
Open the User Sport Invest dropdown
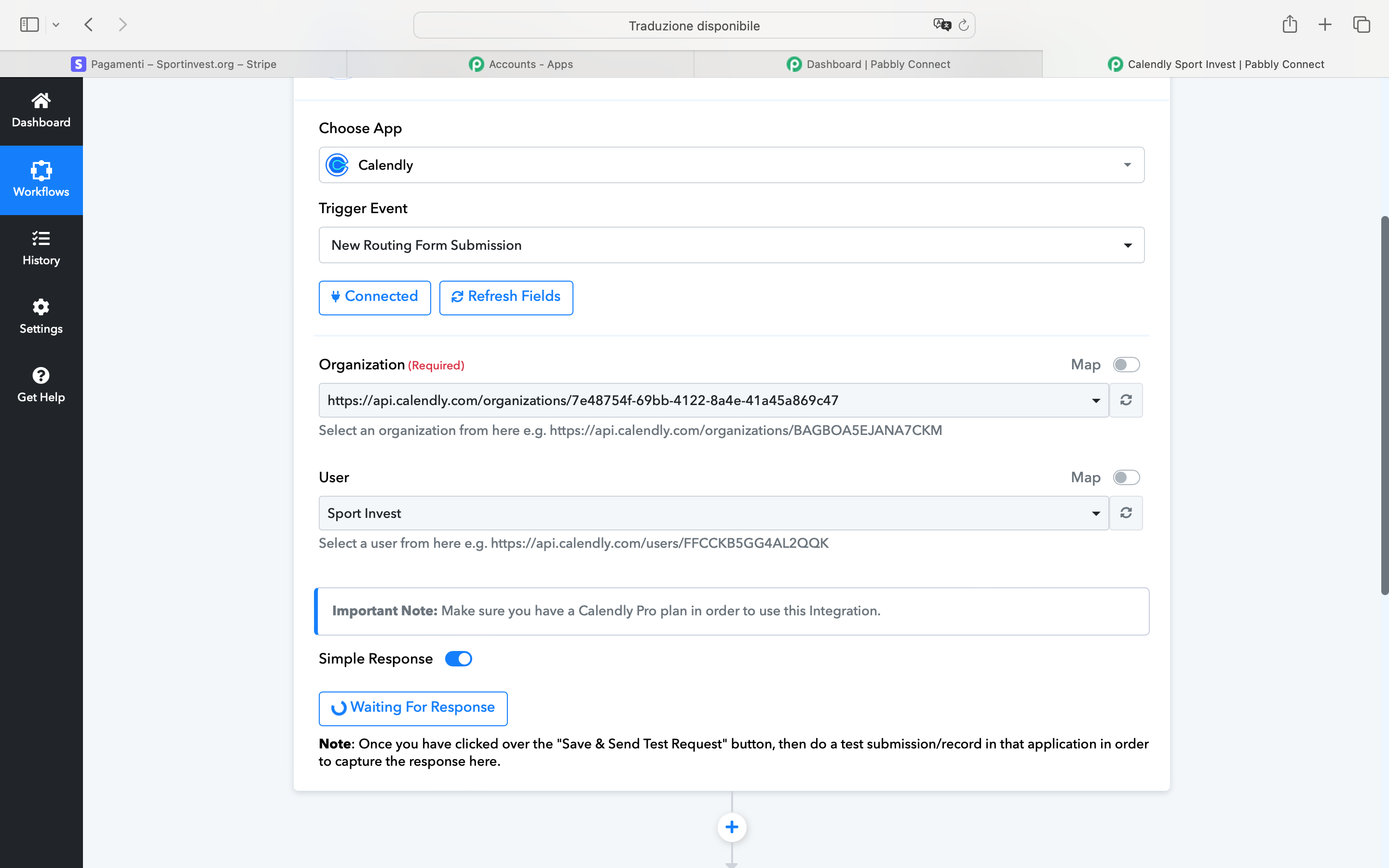click(713, 513)
